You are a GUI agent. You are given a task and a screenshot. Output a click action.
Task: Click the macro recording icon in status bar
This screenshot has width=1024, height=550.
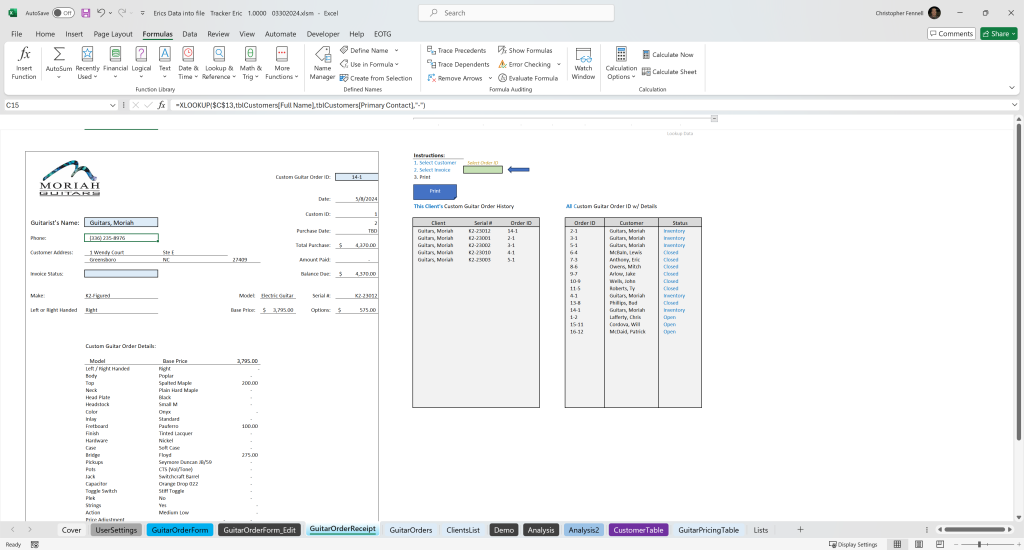pyautogui.click(x=35, y=544)
